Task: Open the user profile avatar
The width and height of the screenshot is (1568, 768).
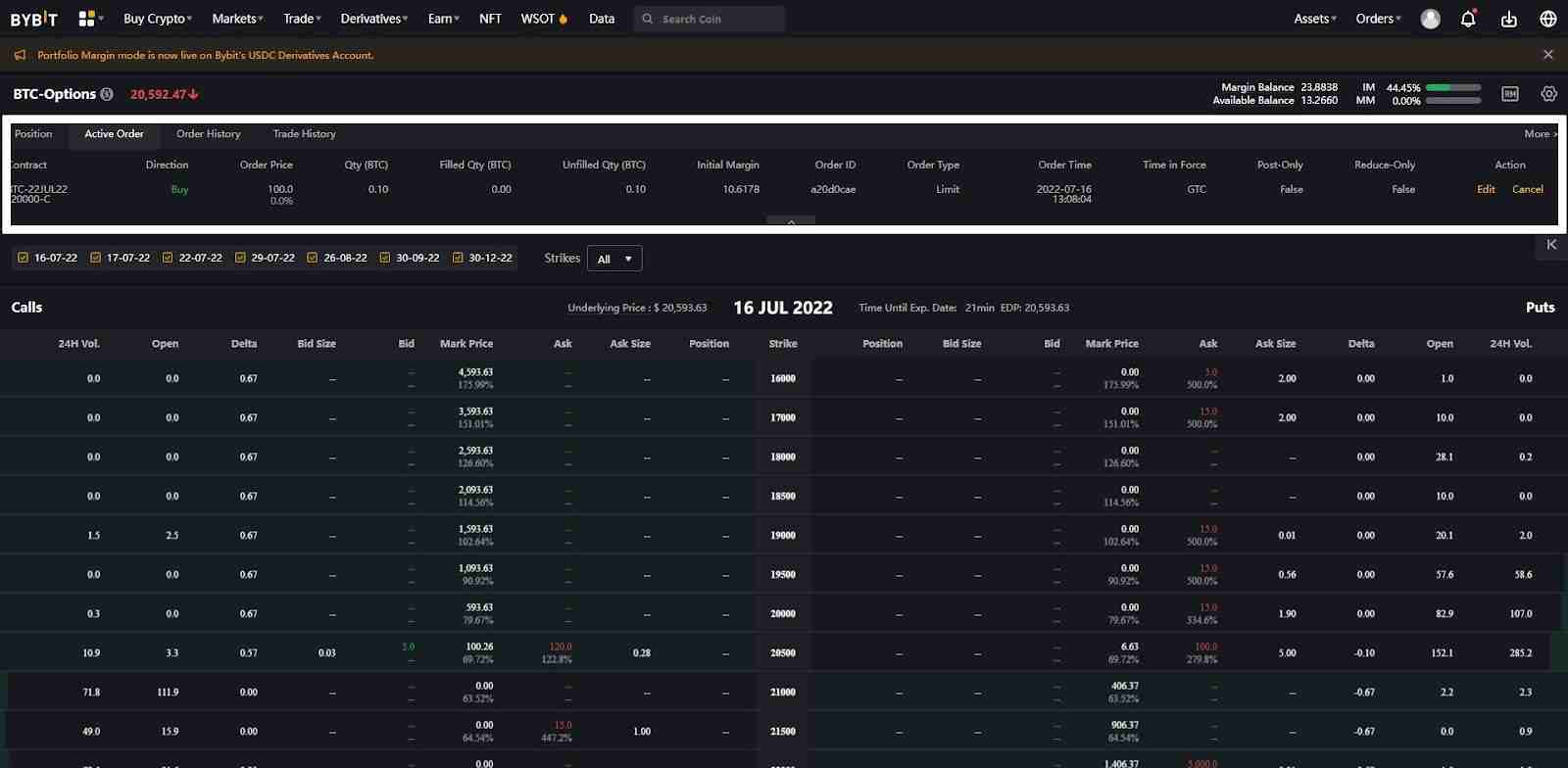Action: click(1431, 19)
